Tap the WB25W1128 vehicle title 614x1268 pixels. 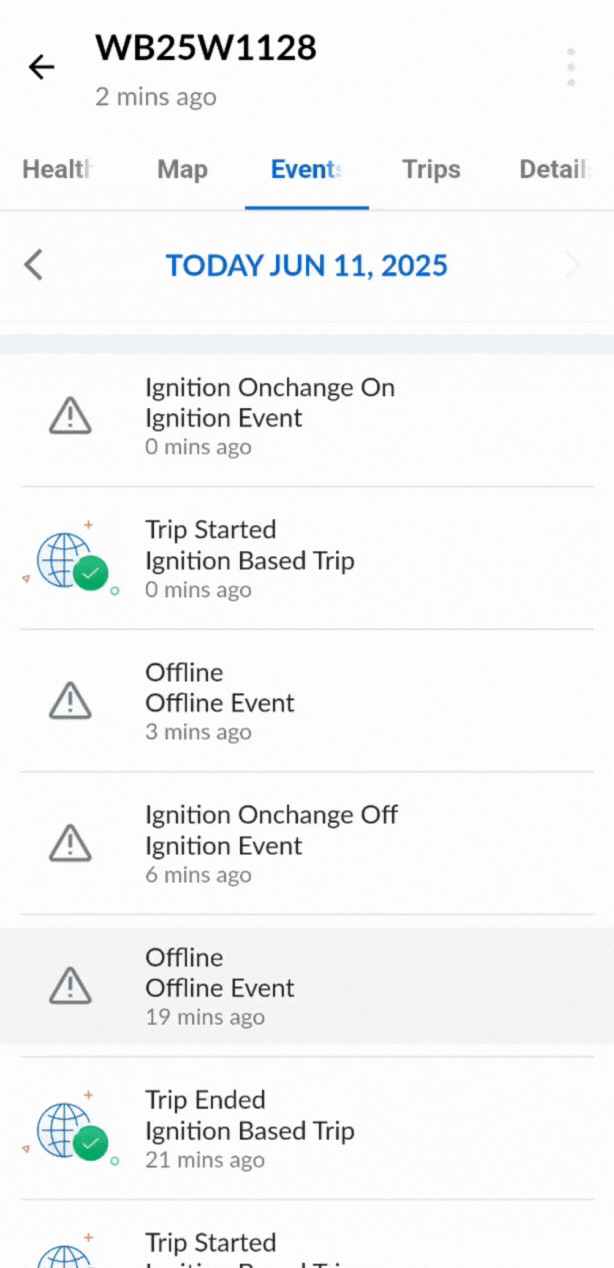[206, 47]
